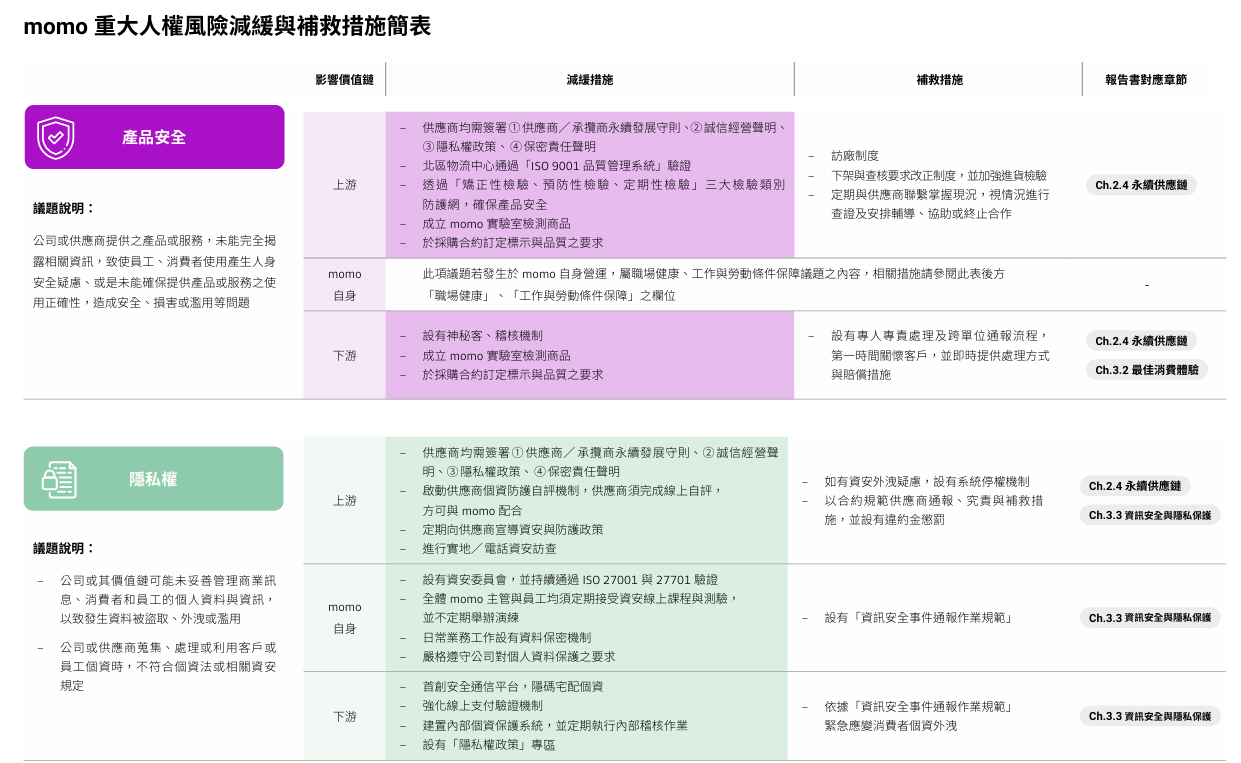The height and width of the screenshot is (763, 1241).
Task: Click the shield checkmark icon beside 產品安全
Action: coord(56,137)
